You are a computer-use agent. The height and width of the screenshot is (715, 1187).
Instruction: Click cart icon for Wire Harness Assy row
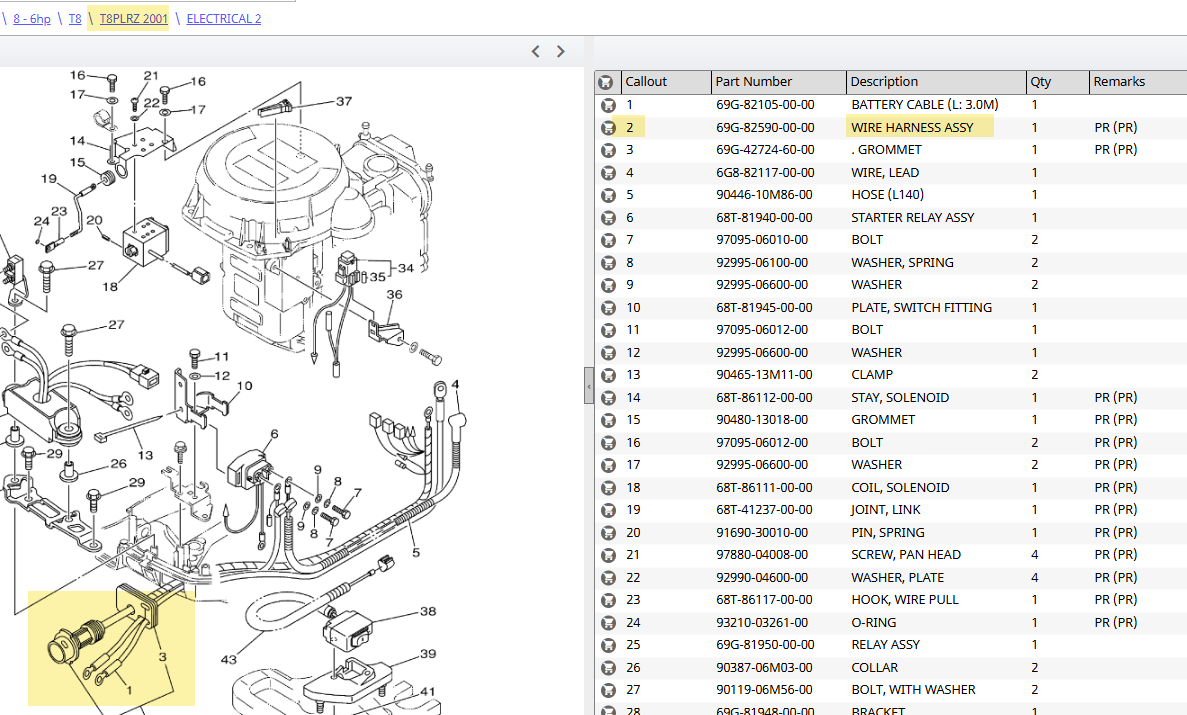pyautogui.click(x=608, y=128)
